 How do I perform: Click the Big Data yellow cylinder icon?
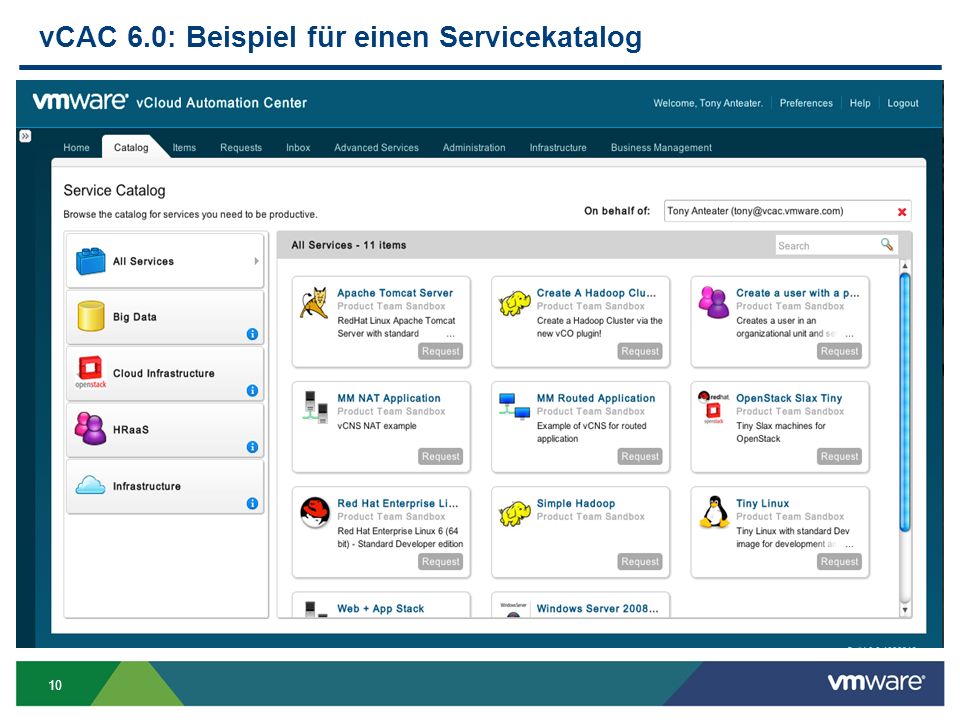(x=91, y=316)
